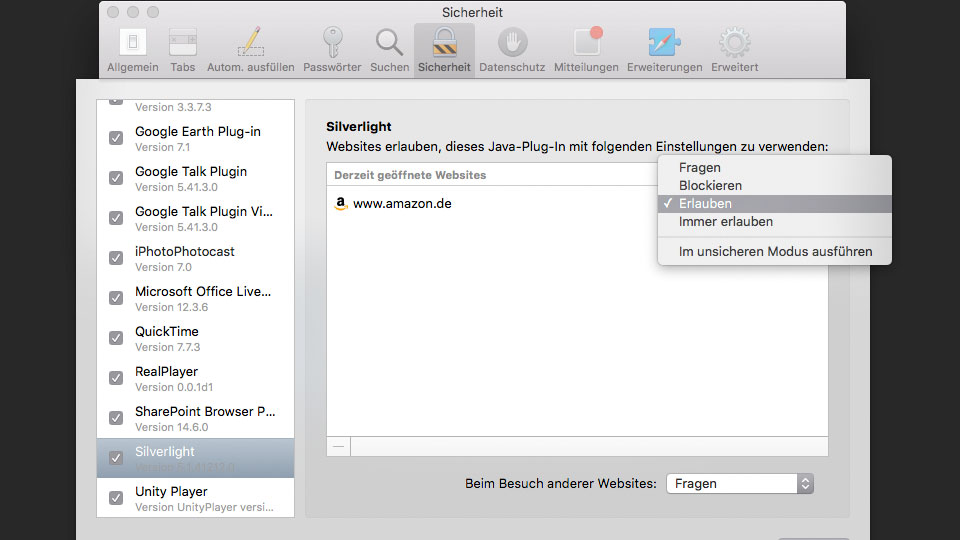This screenshot has height=540, width=960.
Task: Open the Passwörter key icon
Action: pos(333,50)
